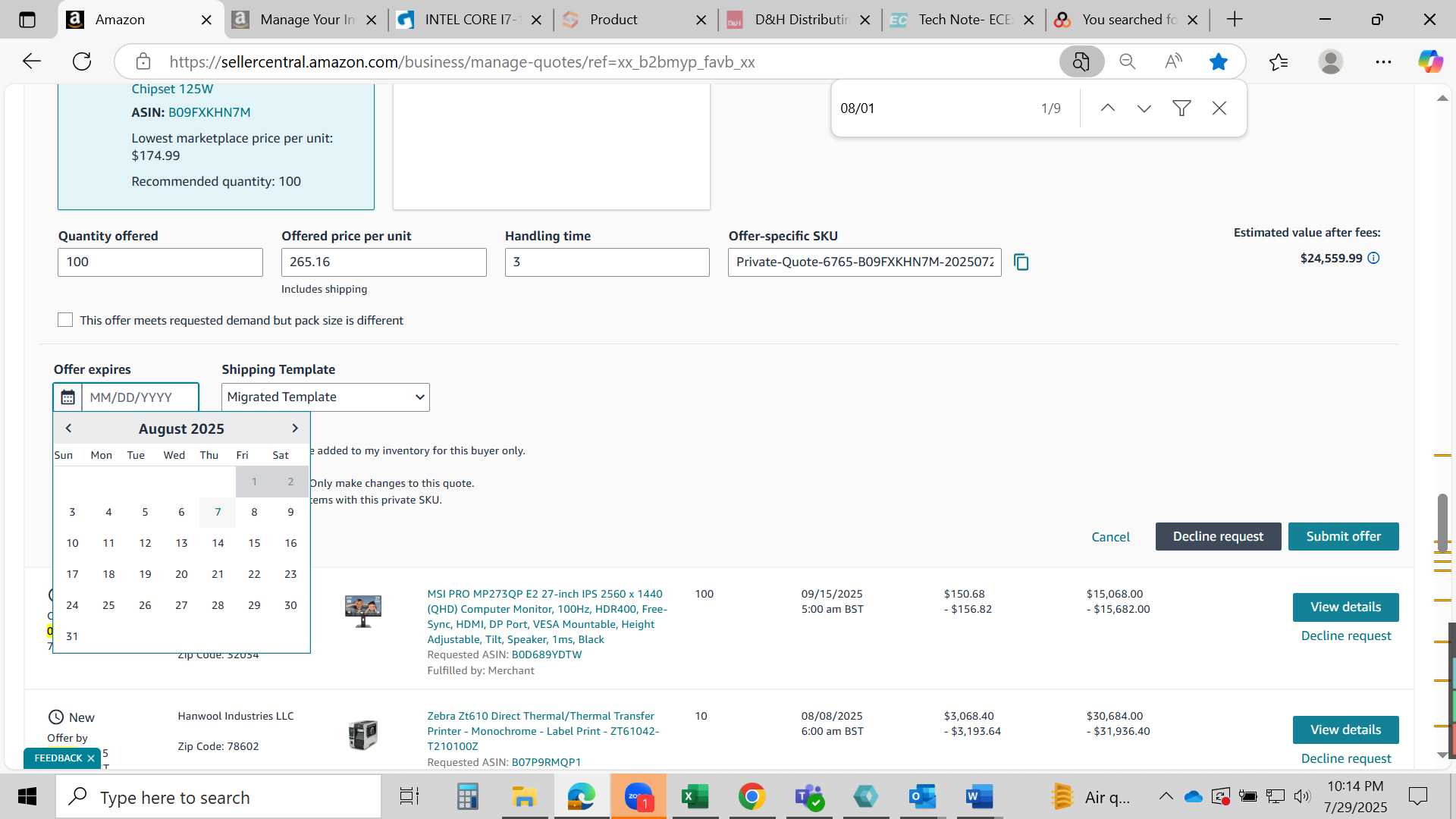
Task: Select August 15 in the calendar
Action: (x=254, y=544)
